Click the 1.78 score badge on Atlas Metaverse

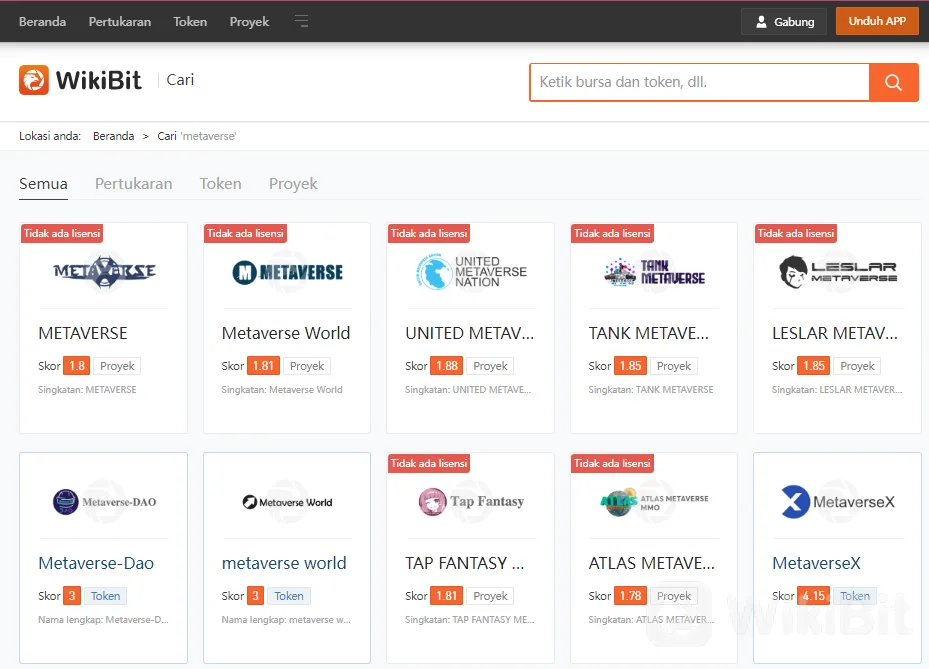tap(630, 596)
